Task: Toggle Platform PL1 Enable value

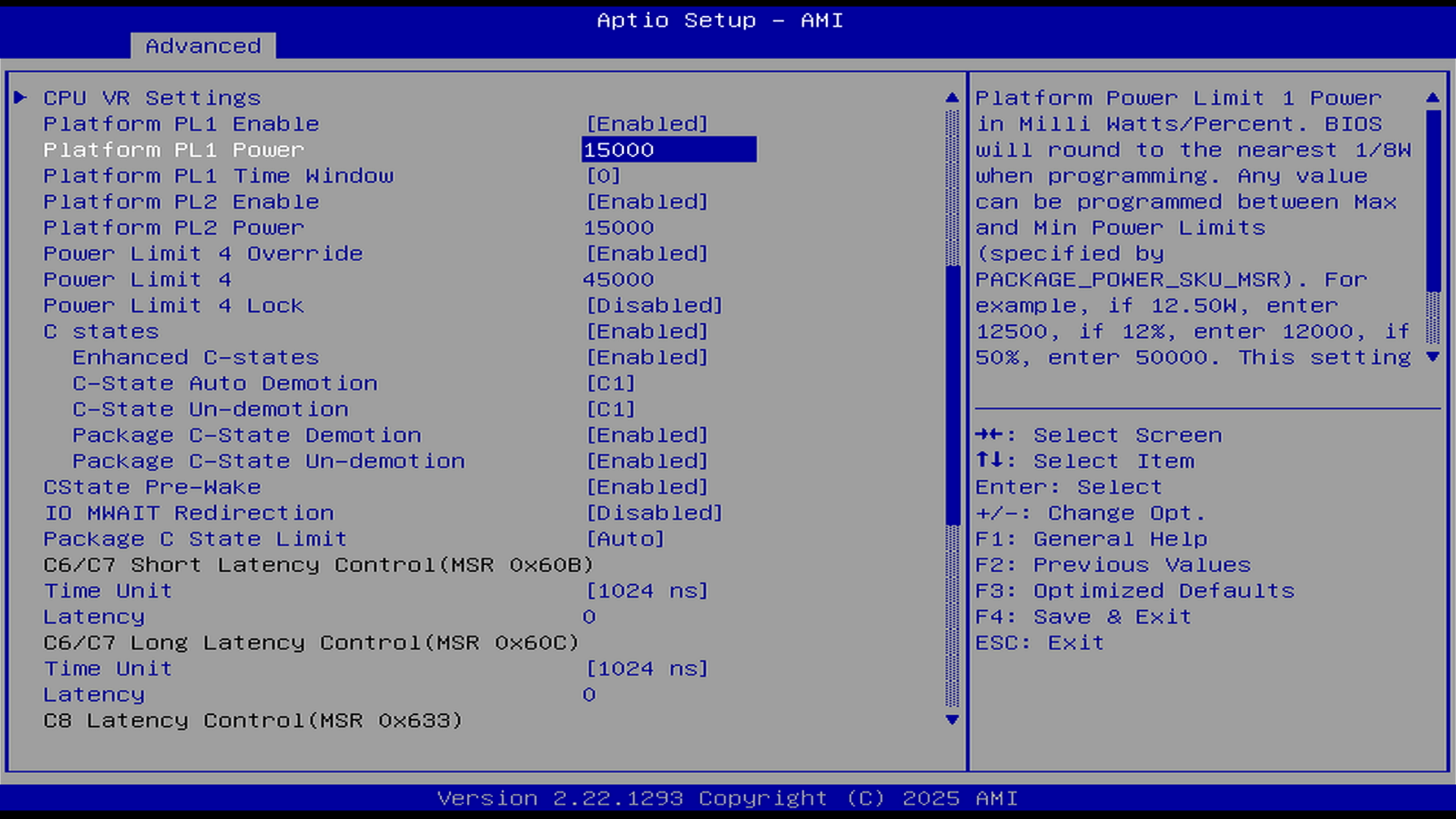Action: 647,124
